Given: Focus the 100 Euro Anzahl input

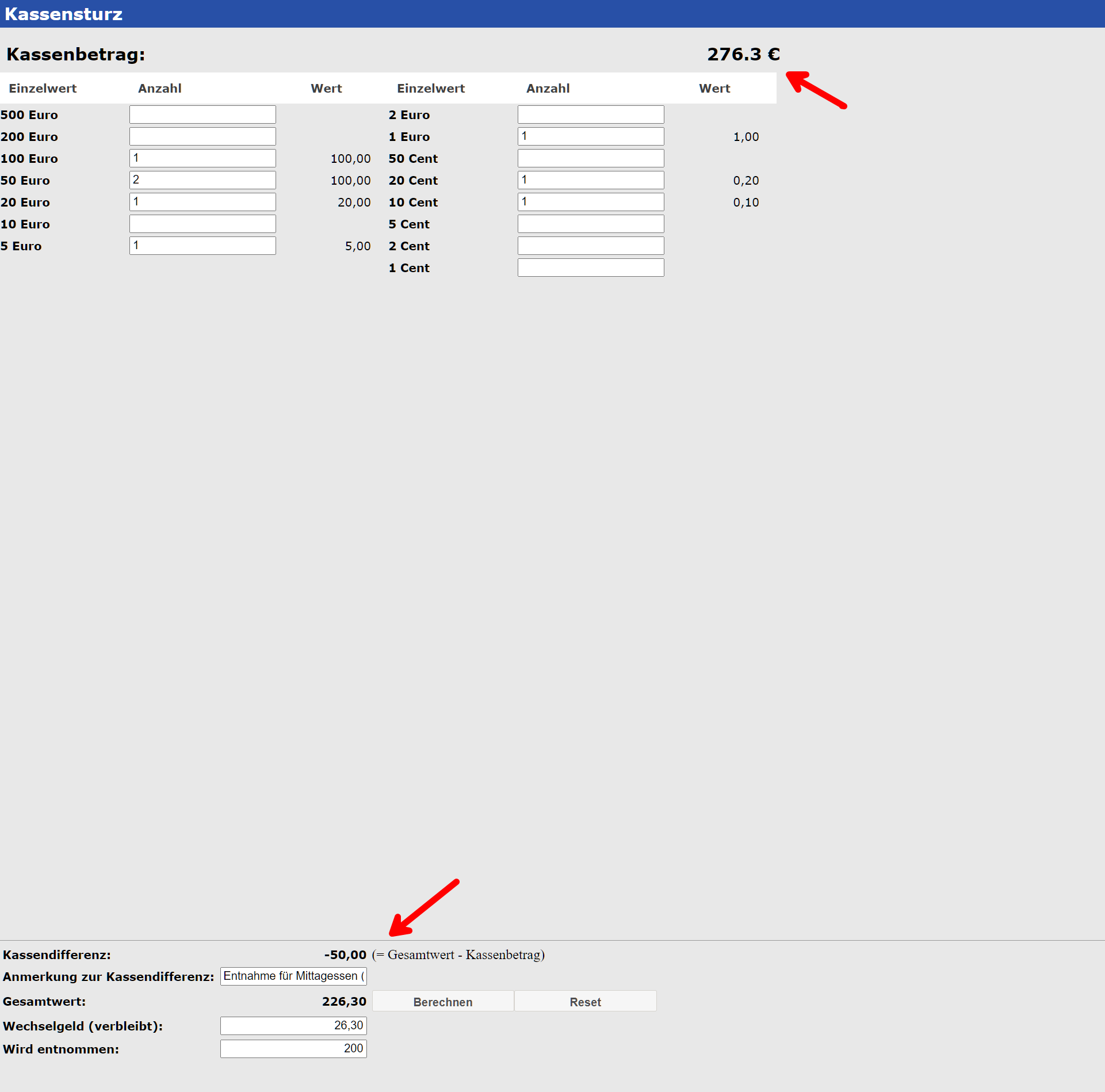Looking at the screenshot, I should coord(202,158).
